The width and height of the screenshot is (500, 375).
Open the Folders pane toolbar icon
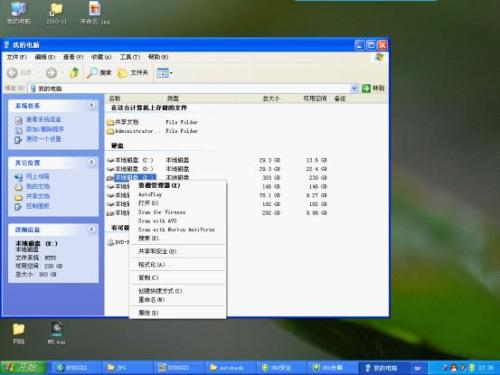[x=123, y=73]
